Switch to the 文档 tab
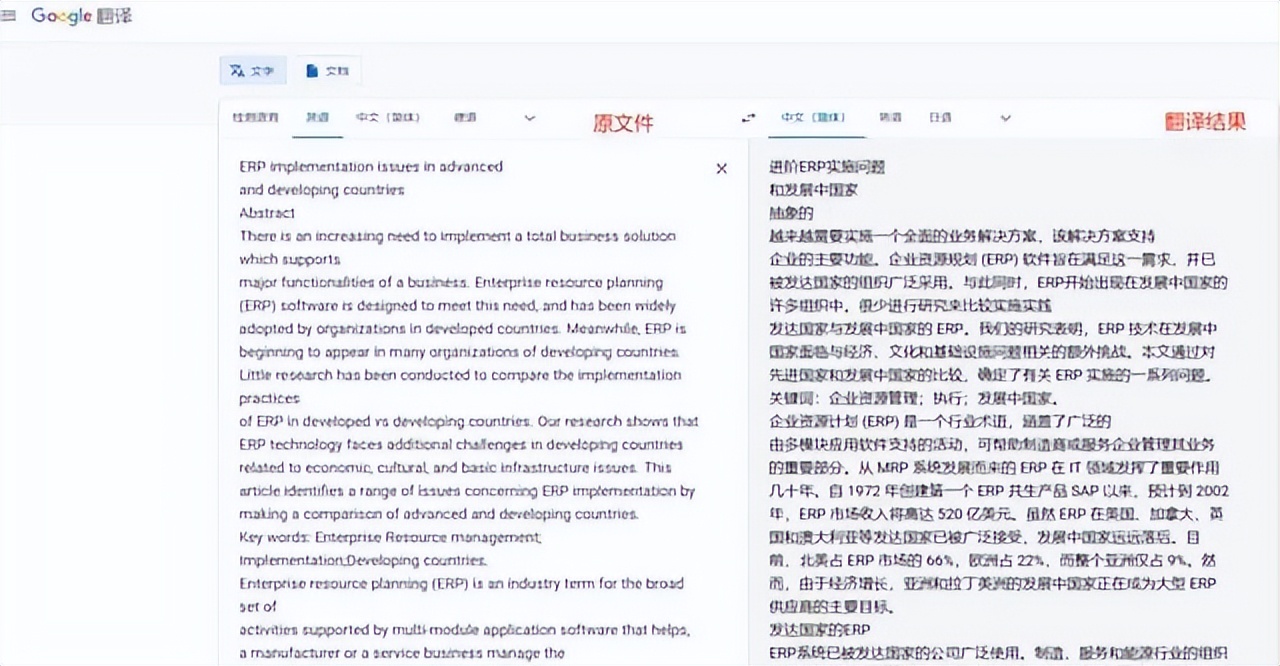The image size is (1280, 666). [x=328, y=70]
